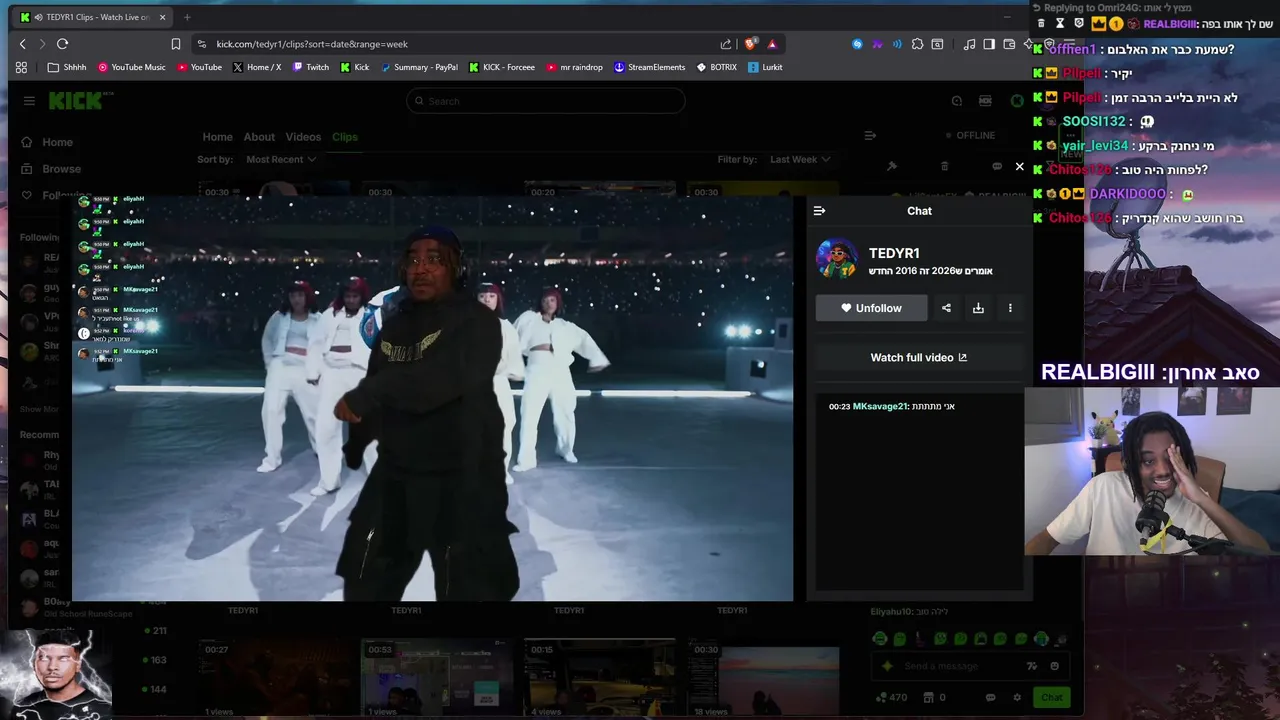
Task: Reload the Kick page
Action: [62, 44]
